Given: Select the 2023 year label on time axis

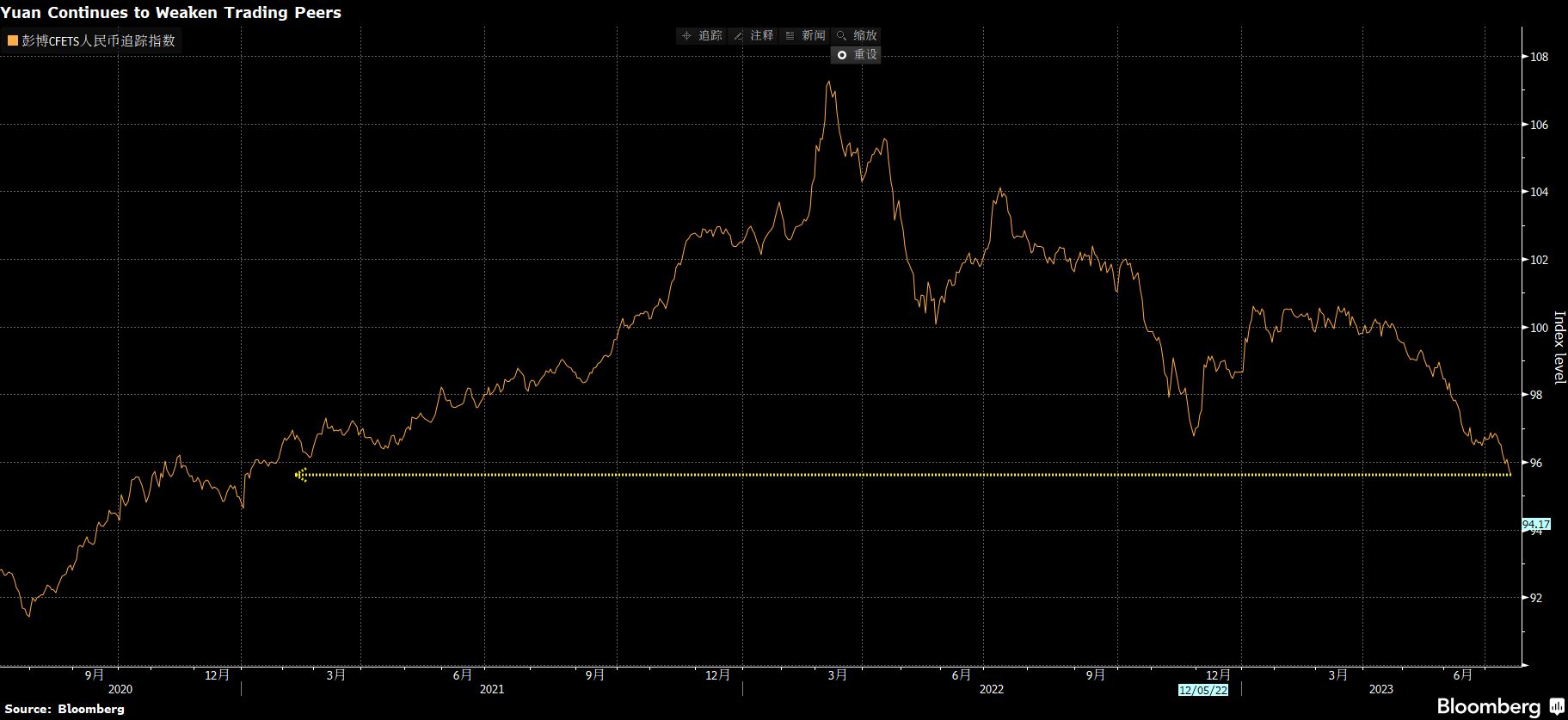Looking at the screenshot, I should coord(1380,689).
